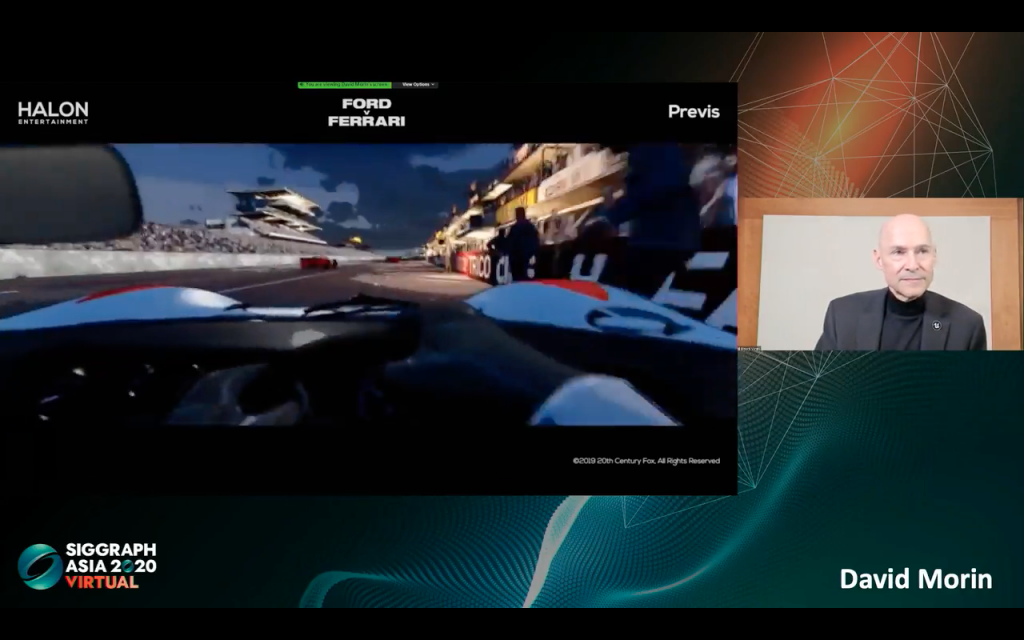This screenshot has height=640, width=1024.
Task: Click the Halon Entertainment logo
Action: pyautogui.click(x=53, y=112)
